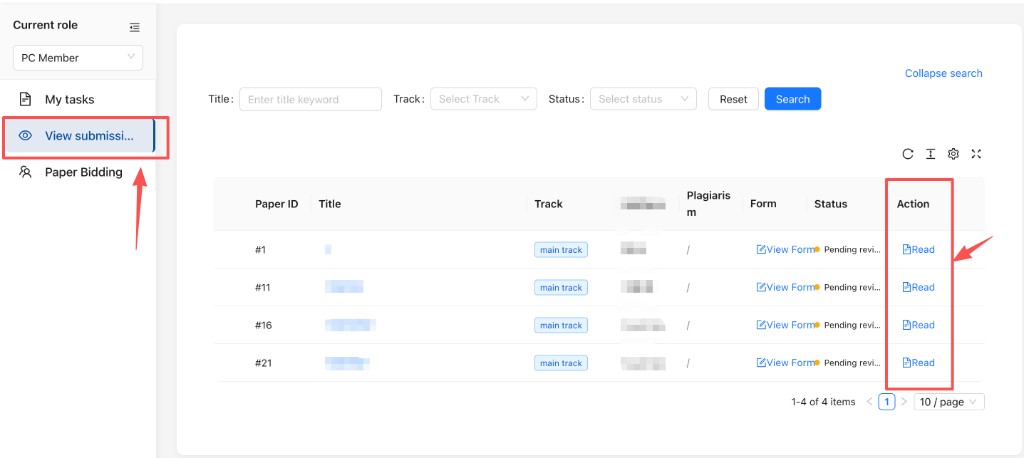
Task: Click the refresh table icon
Action: (x=908, y=154)
